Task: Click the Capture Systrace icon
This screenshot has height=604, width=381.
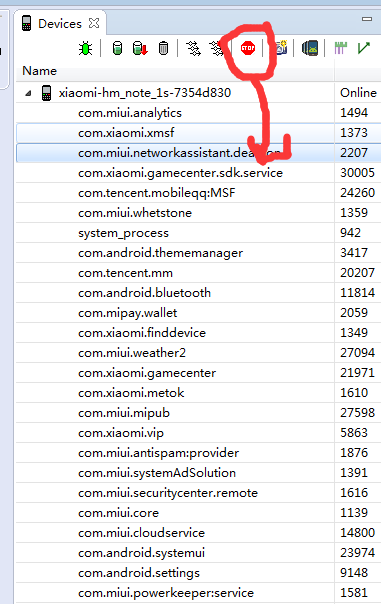Action: (341, 48)
